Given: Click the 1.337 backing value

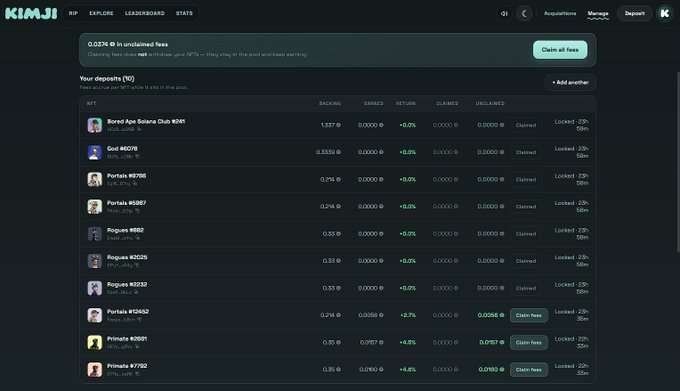Looking at the screenshot, I should click(x=330, y=125).
